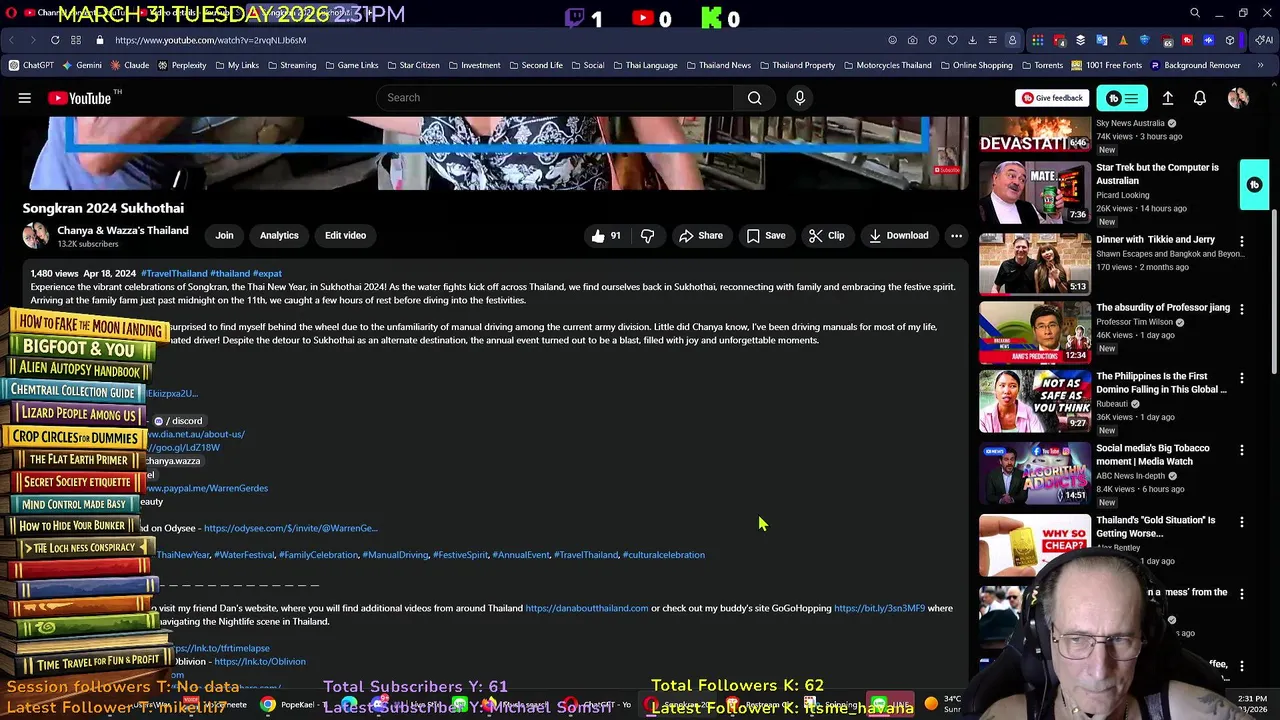Click the browser top-right search magnifier
Image resolution: width=1280 pixels, height=720 pixels.
pos(1195,13)
